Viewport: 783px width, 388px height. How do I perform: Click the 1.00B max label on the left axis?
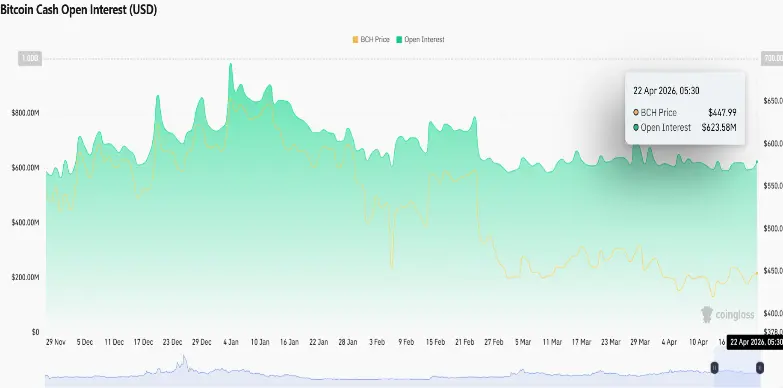[30, 59]
